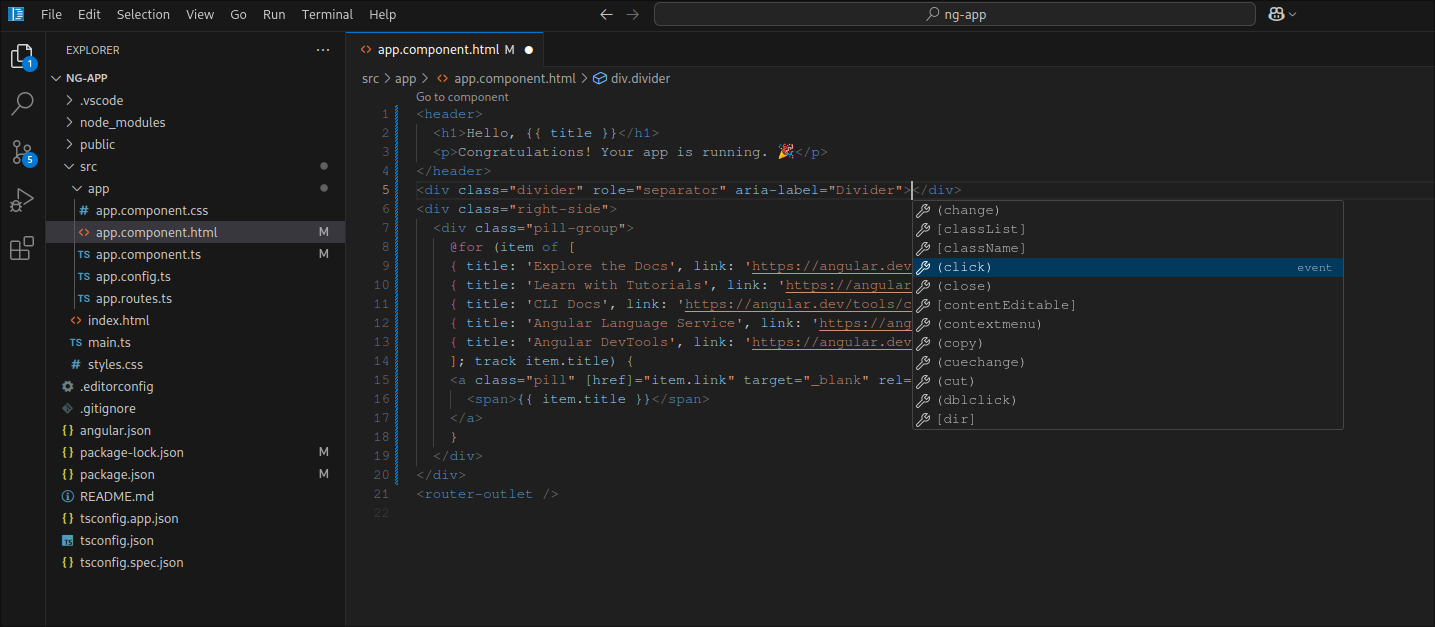Pick the (dblclick) suggestion
Image resolution: width=1435 pixels, height=627 pixels.
1128,400
